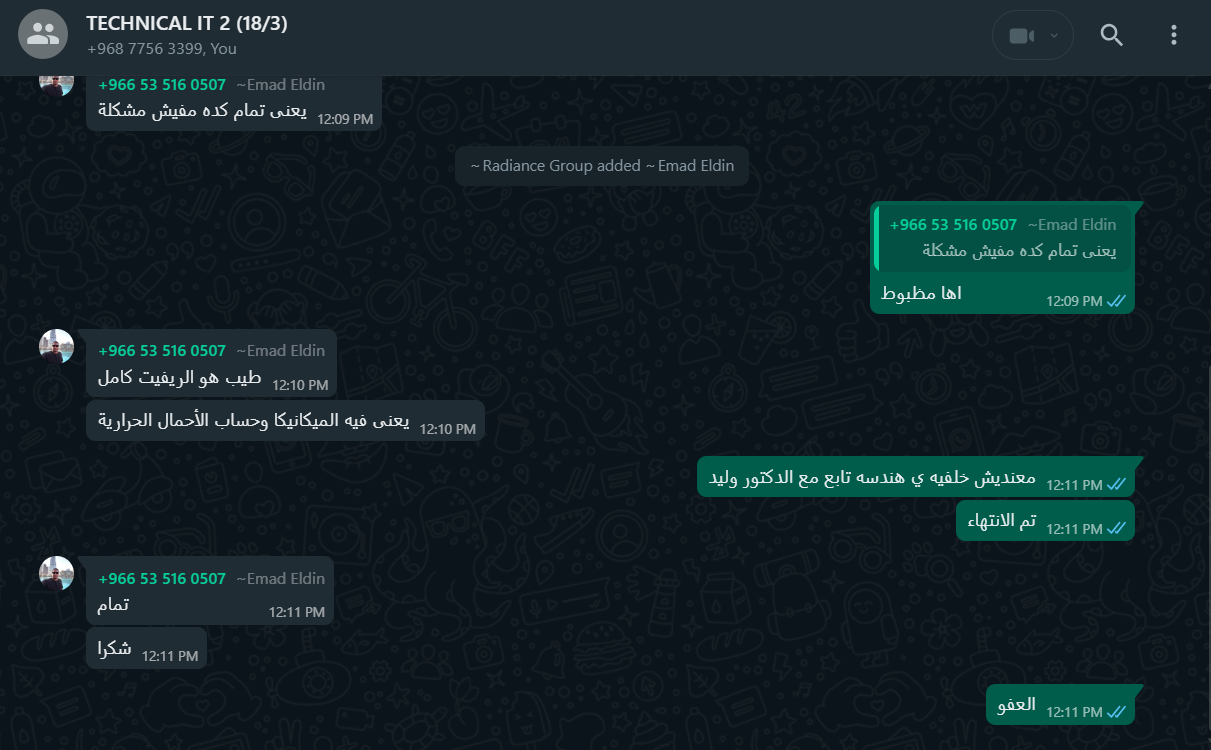Image resolution: width=1211 pixels, height=750 pixels.
Task: Open the three-dot chat menu
Action: (x=1174, y=35)
